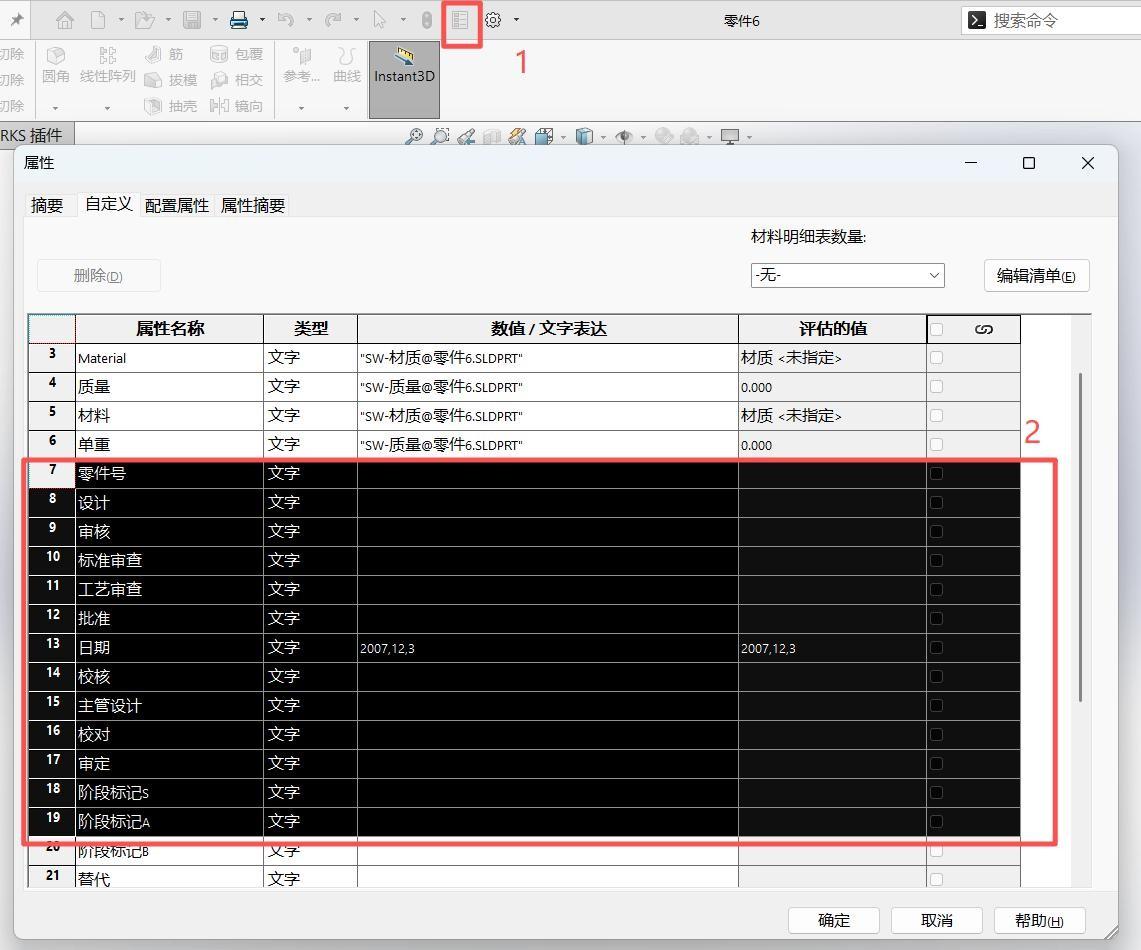Click the 包覆 wrap tool
This screenshot has height=950, width=1141.
(236, 54)
